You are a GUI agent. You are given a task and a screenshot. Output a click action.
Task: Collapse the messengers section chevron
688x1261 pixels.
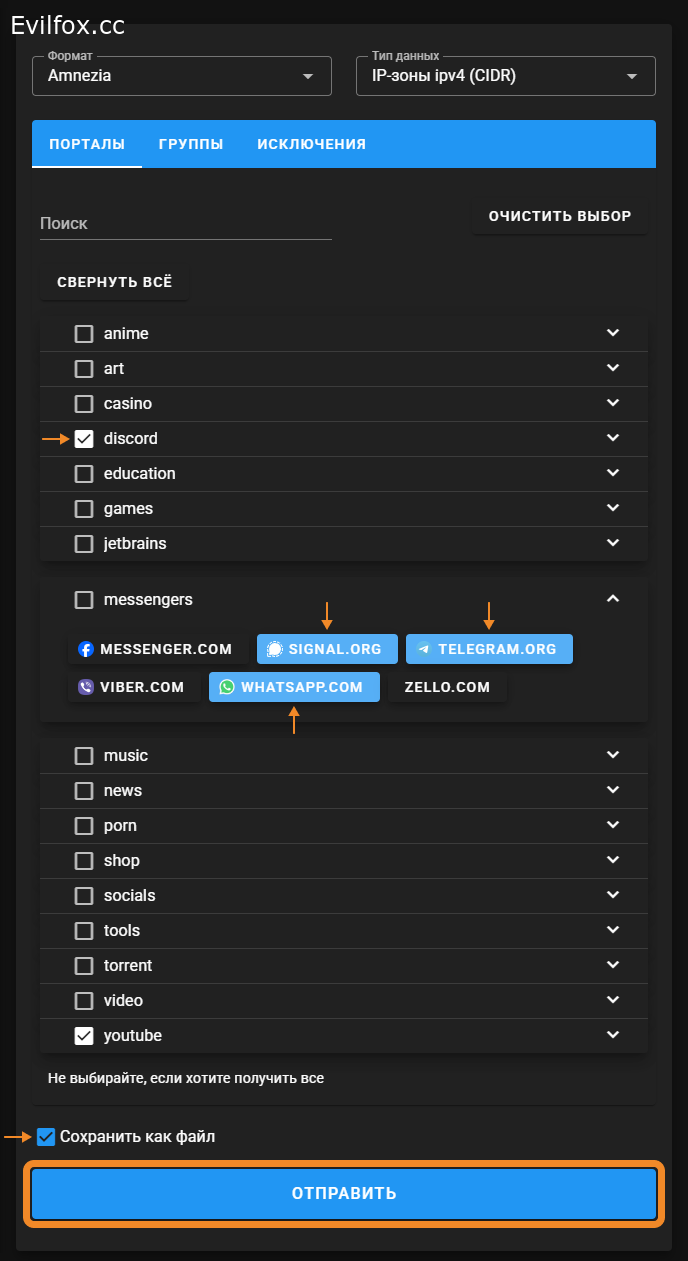pyautogui.click(x=613, y=599)
